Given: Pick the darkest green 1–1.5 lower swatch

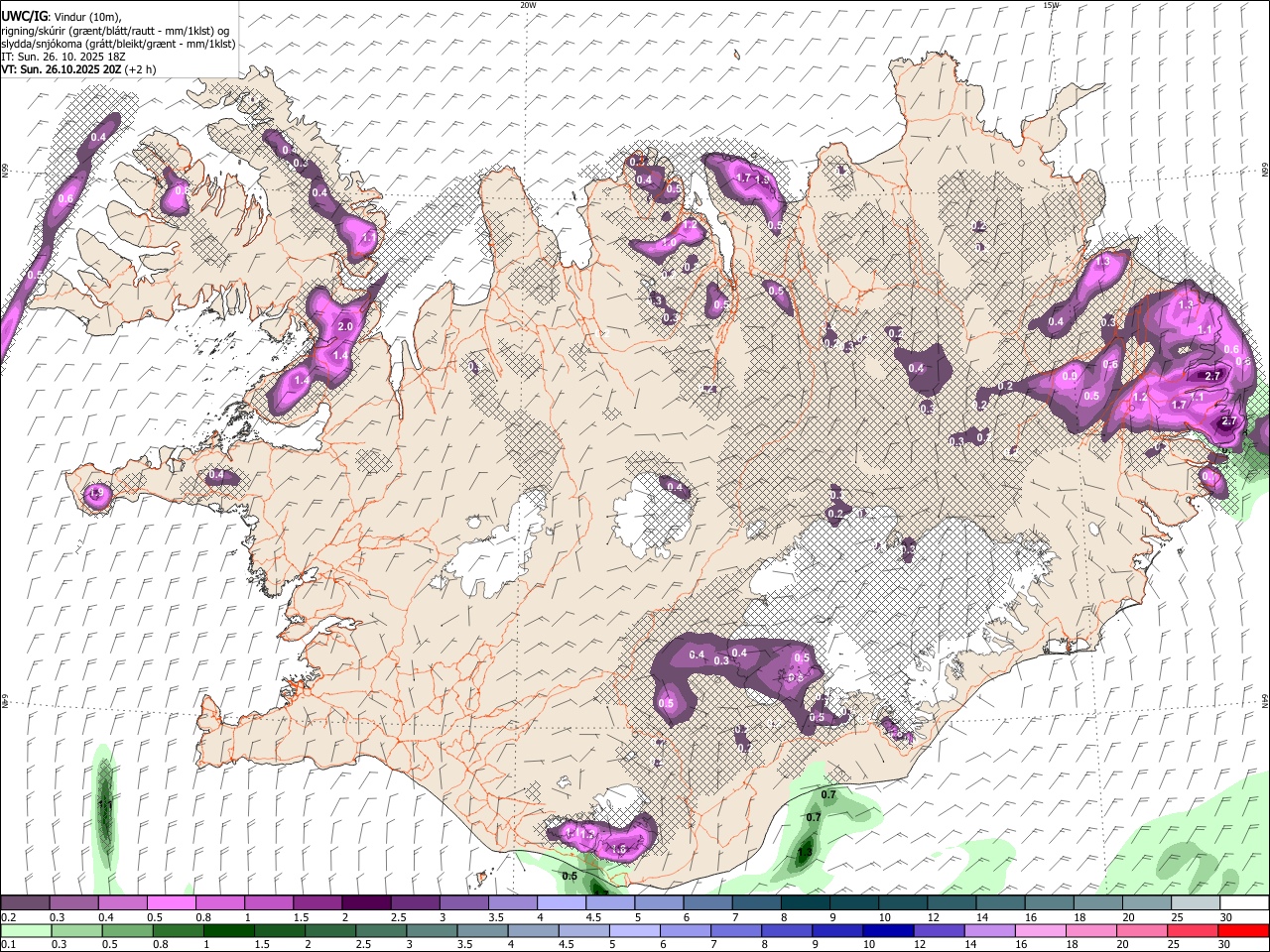Looking at the screenshot, I should click(228, 930).
